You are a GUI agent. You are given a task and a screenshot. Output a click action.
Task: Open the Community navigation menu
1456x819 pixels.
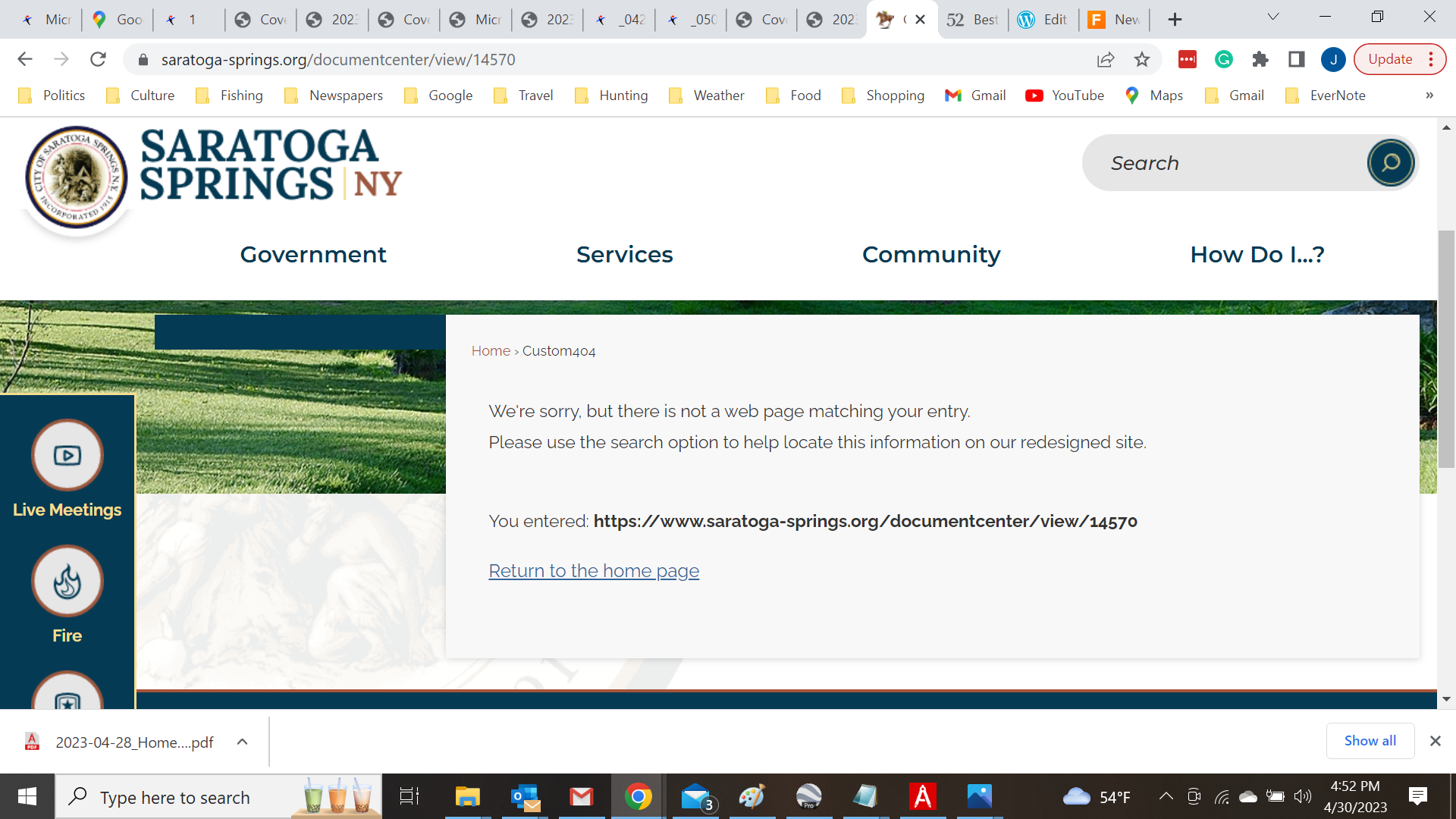[931, 255]
